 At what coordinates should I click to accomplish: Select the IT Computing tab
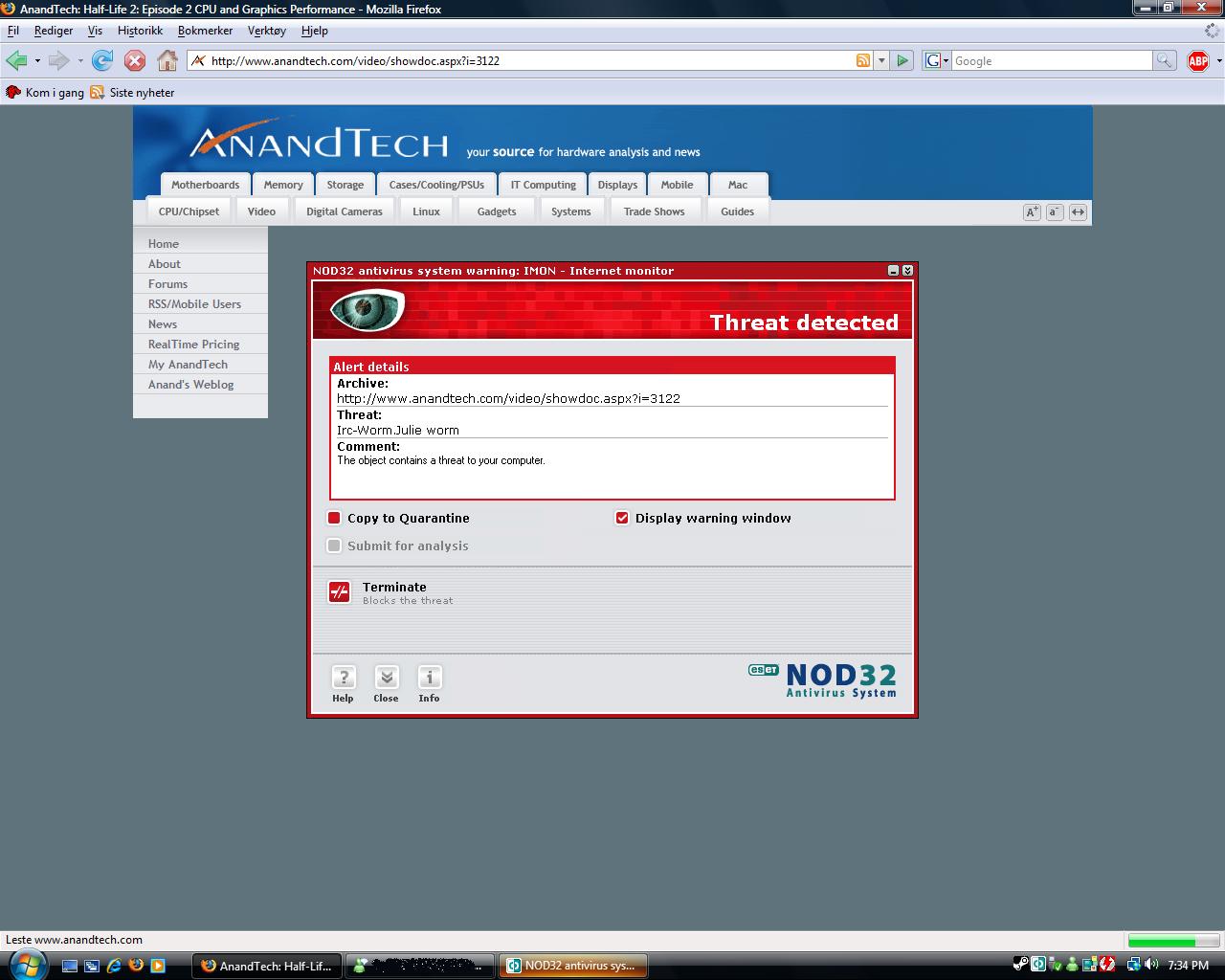click(543, 185)
